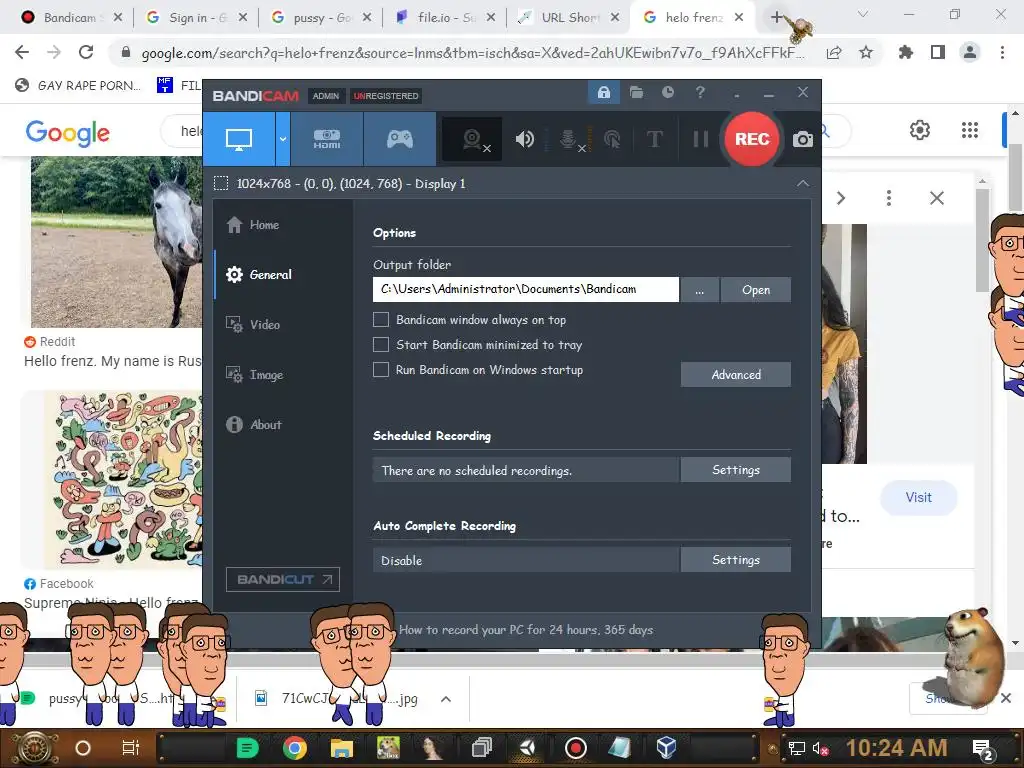Open the gray horse image thumbnail
The image size is (1024, 768).
[116, 242]
